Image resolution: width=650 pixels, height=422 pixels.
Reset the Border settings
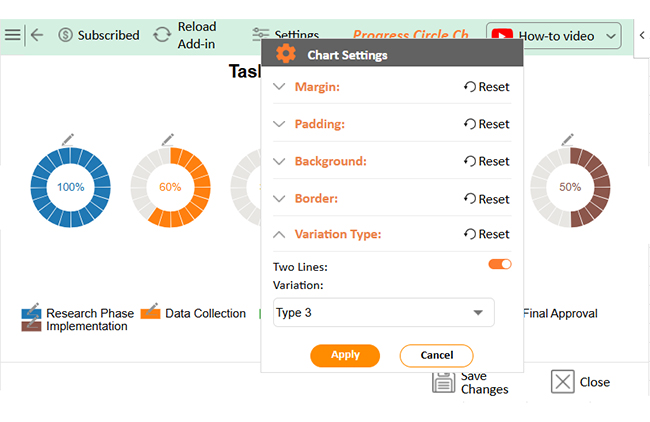486,199
